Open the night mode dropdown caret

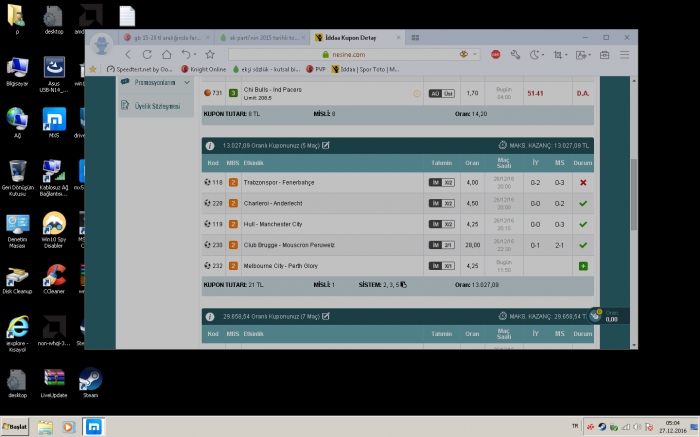tap(543, 55)
